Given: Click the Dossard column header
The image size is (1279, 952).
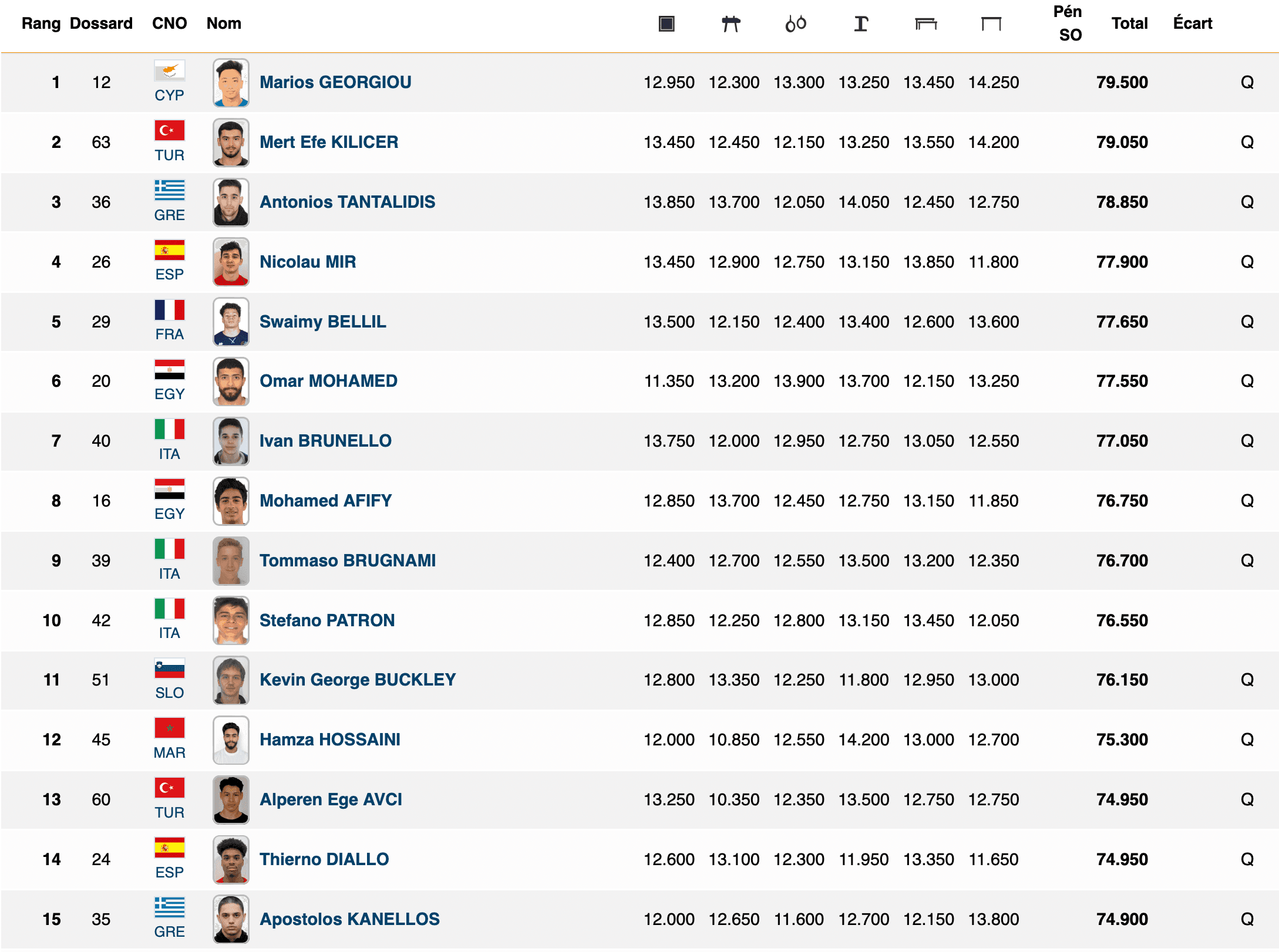Looking at the screenshot, I should (x=101, y=23).
